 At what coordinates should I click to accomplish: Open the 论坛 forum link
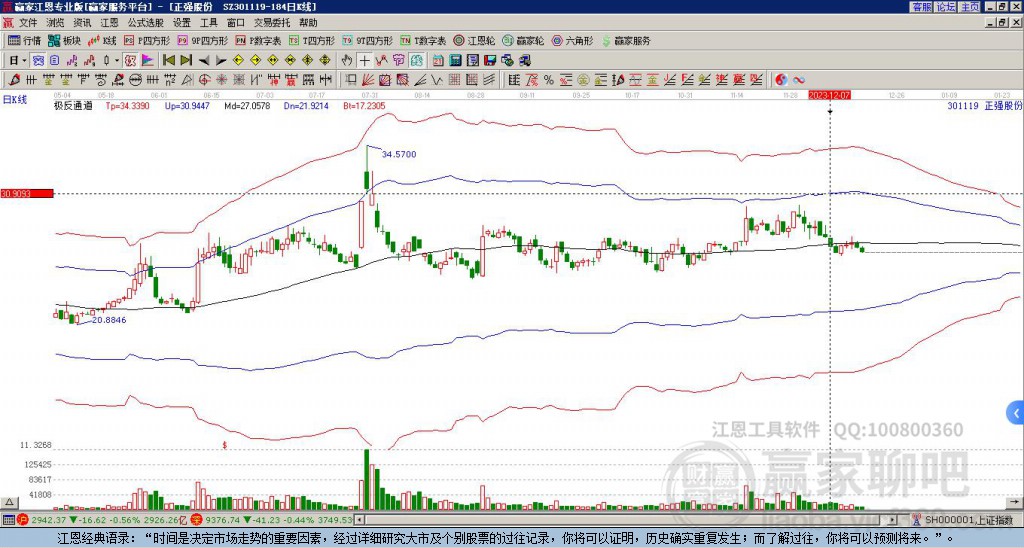click(x=946, y=7)
